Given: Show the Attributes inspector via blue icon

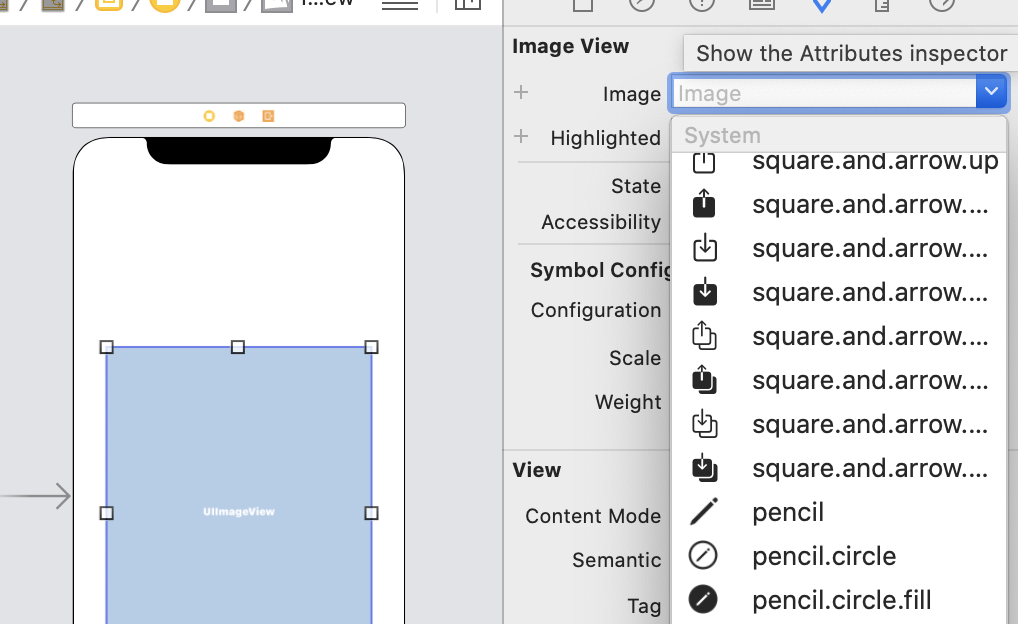Looking at the screenshot, I should tap(821, 5).
